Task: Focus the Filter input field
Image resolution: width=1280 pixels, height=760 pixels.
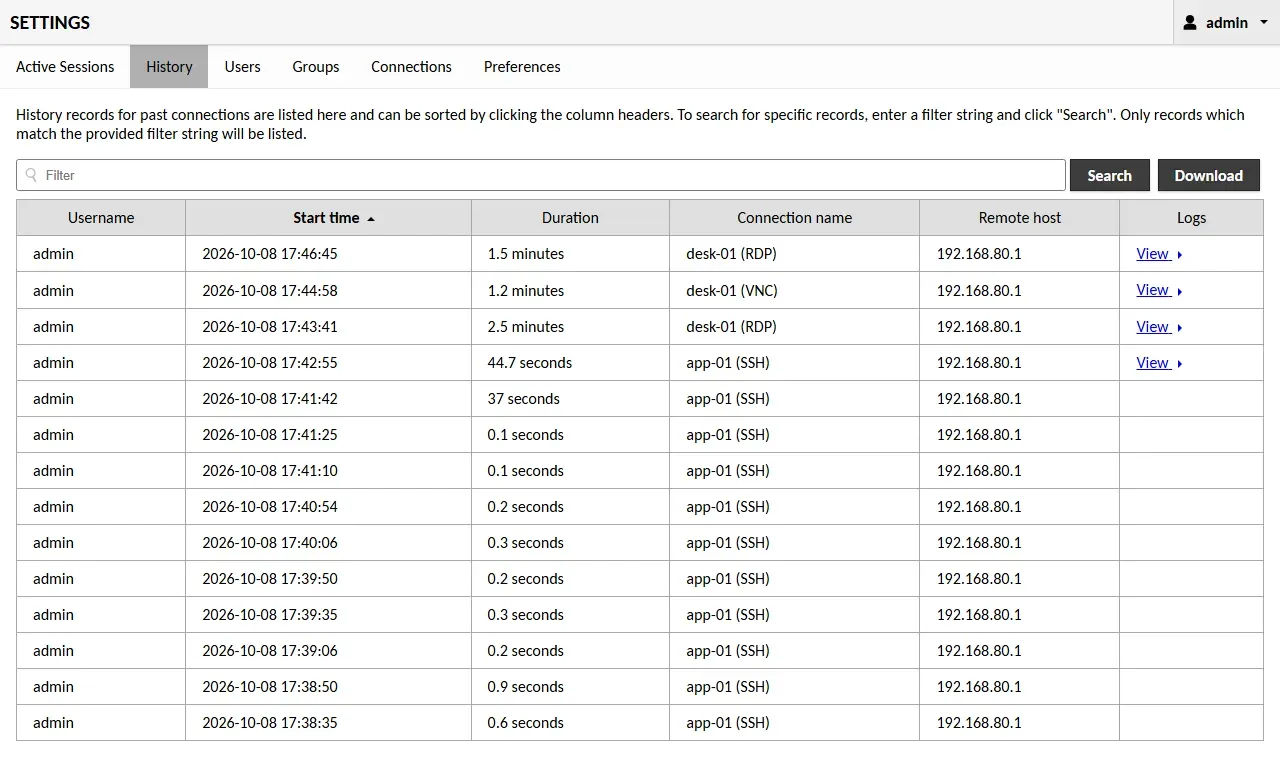Action: point(541,175)
